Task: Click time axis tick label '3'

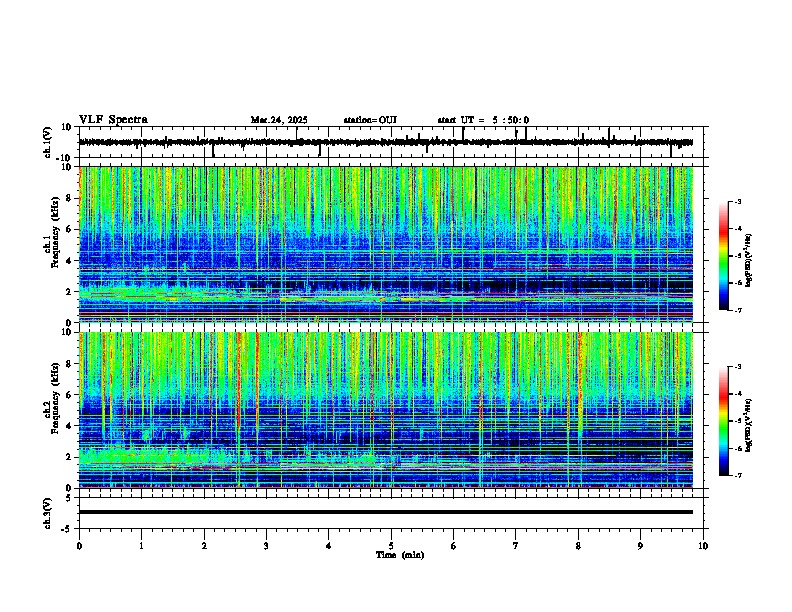Action: [x=266, y=546]
